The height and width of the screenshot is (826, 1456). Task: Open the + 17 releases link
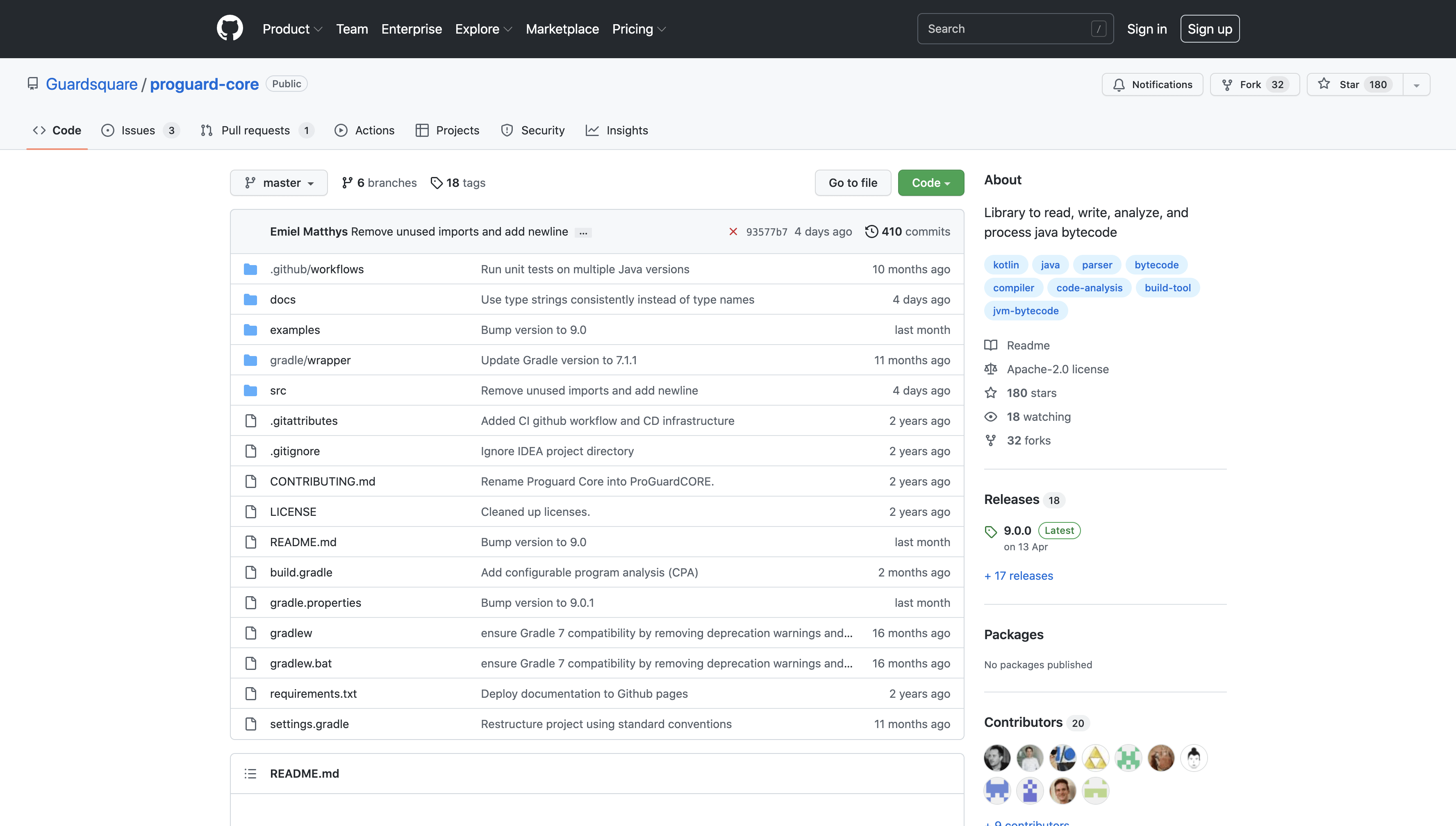pos(1019,576)
